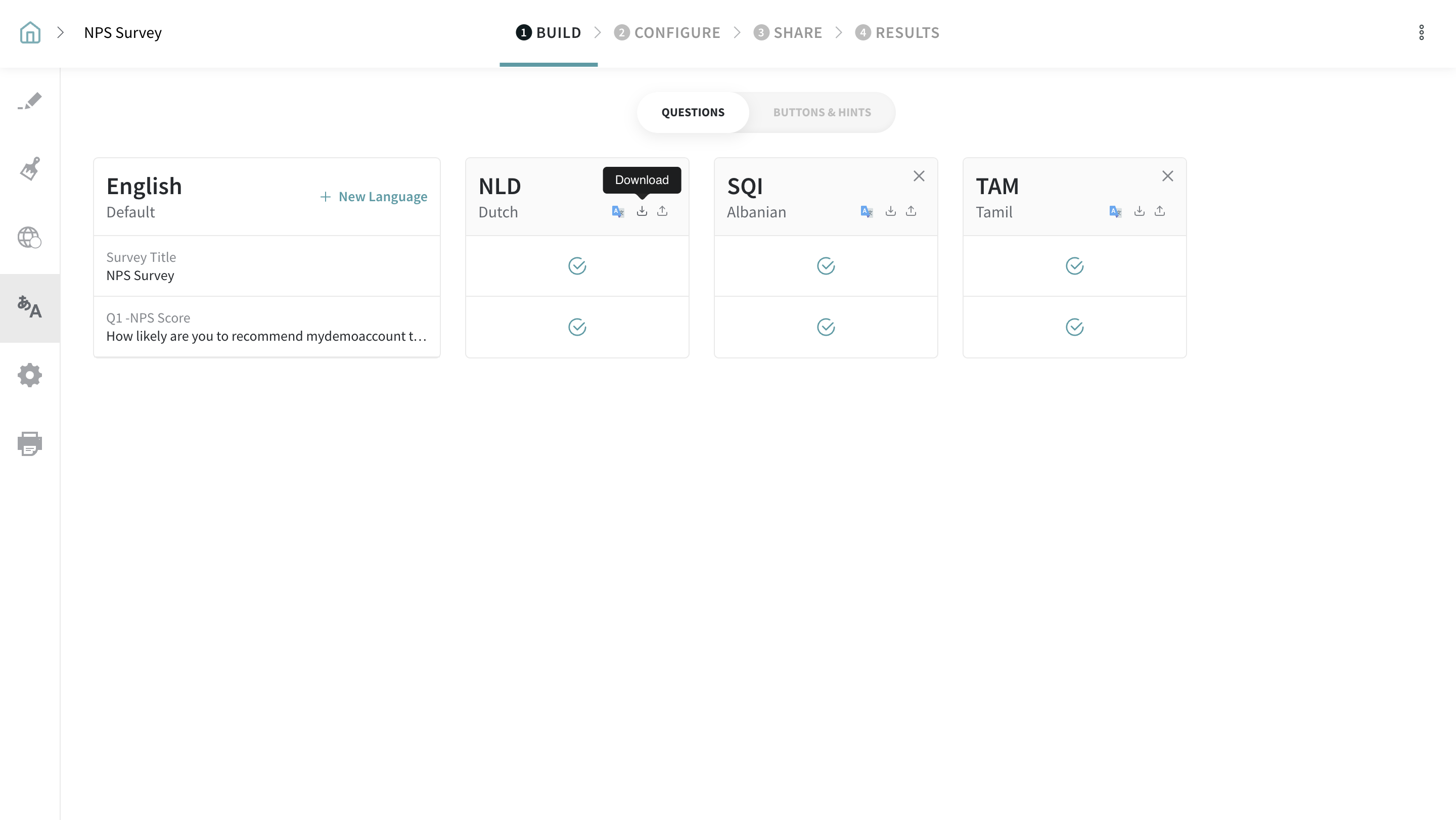Open the design paintbrush sidebar tool
The image size is (1456, 820).
point(30,169)
